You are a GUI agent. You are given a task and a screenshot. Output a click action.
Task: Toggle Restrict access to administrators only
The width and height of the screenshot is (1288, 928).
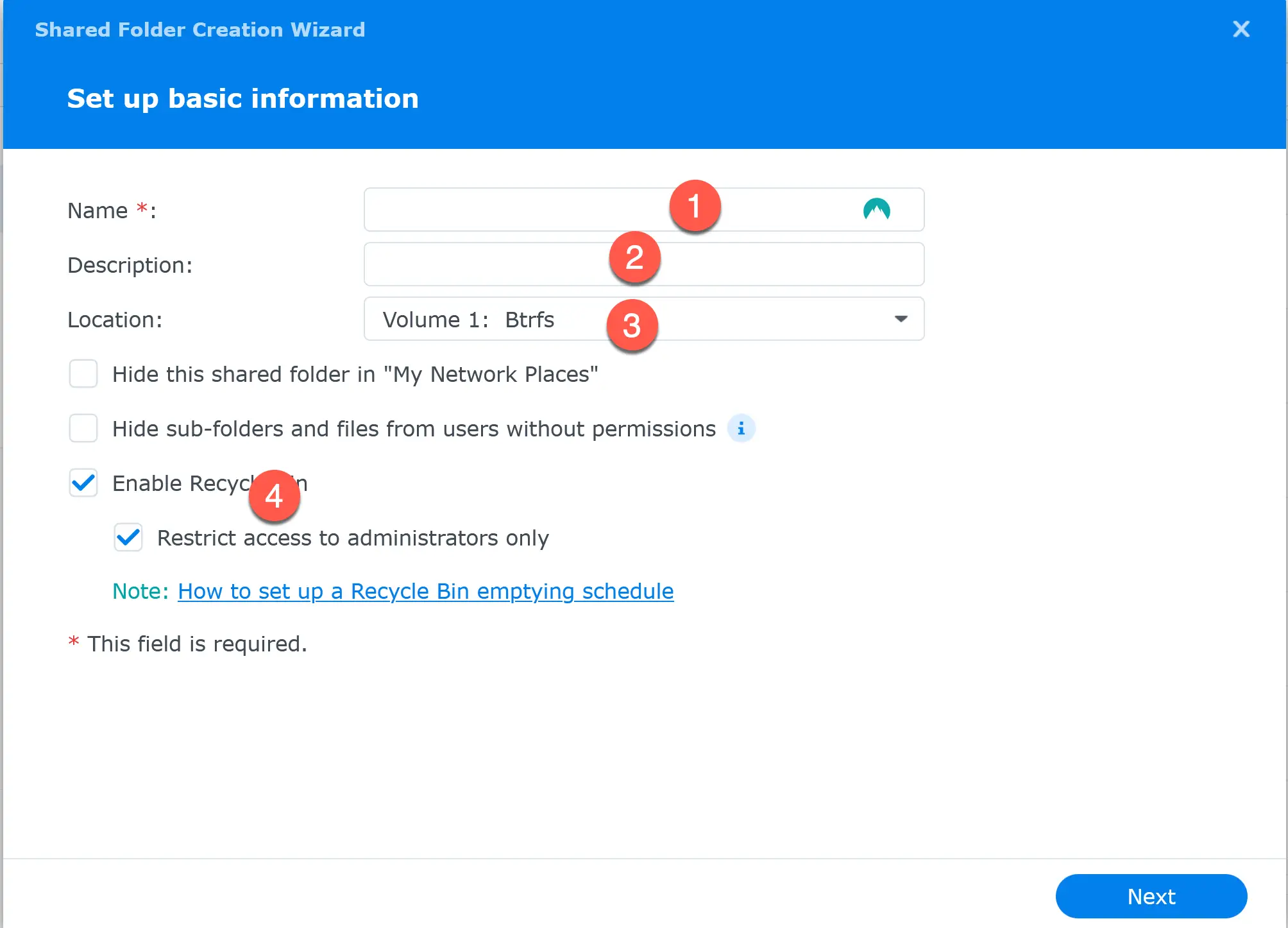pos(128,537)
